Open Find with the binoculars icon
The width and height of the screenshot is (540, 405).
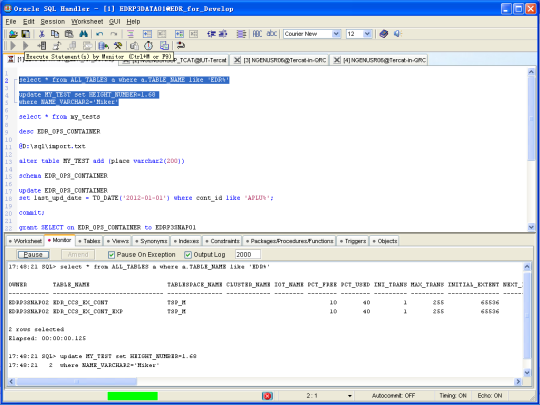[x=83, y=34]
